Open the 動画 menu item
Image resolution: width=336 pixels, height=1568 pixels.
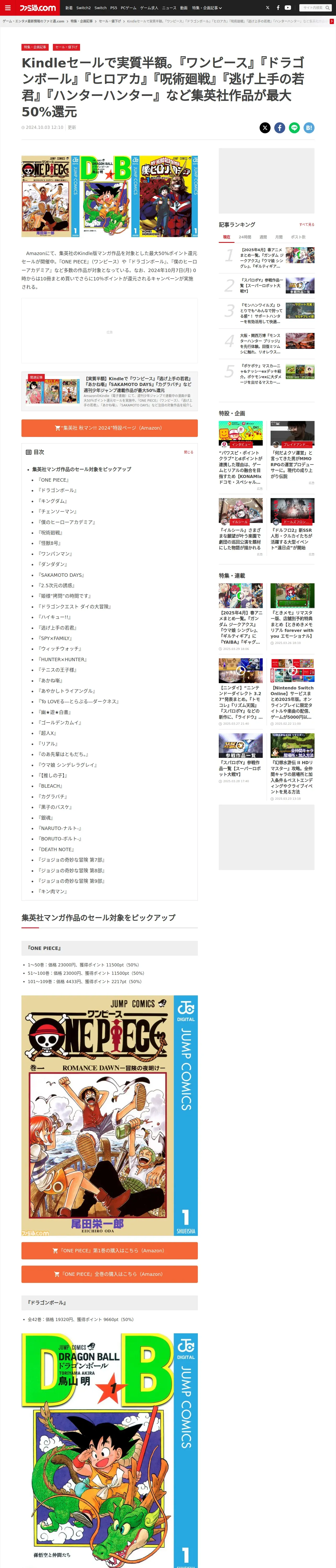tap(183, 8)
